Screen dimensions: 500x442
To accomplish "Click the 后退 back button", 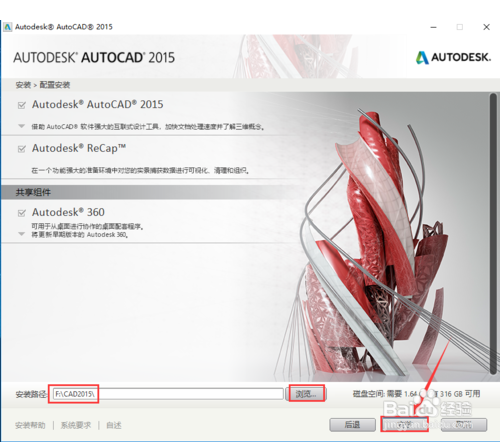I will coord(352,425).
